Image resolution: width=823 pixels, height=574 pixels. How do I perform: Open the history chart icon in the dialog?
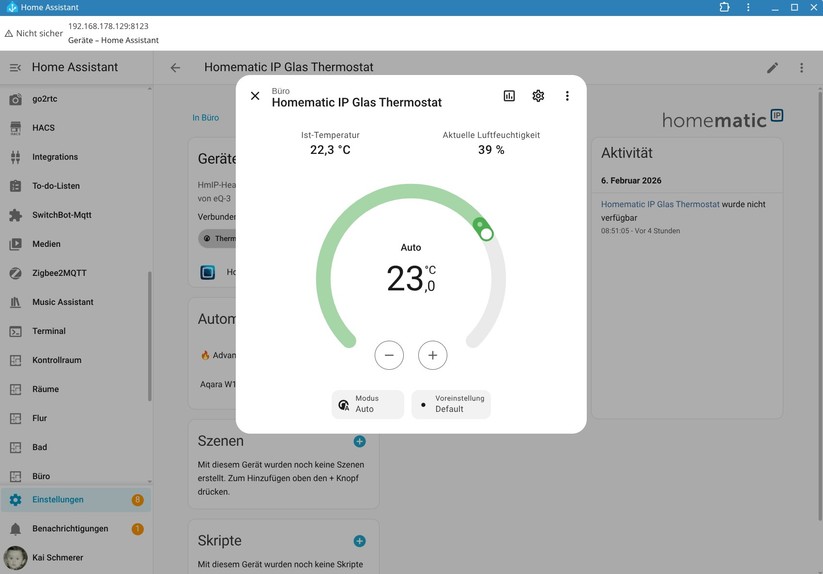coord(509,95)
